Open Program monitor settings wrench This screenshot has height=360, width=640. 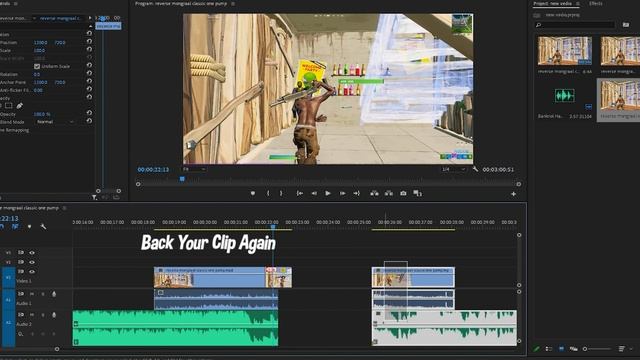(475, 169)
